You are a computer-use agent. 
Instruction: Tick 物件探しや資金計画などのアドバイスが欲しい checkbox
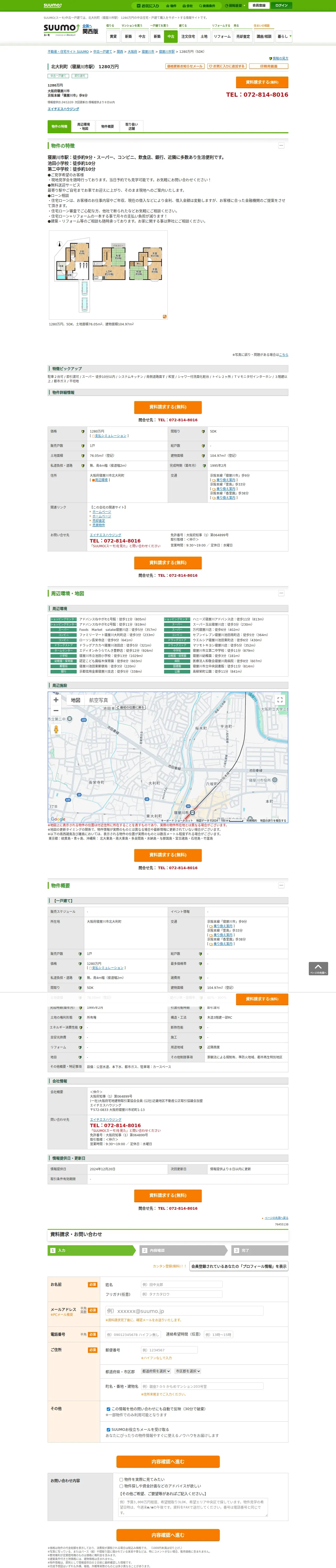121,1486
